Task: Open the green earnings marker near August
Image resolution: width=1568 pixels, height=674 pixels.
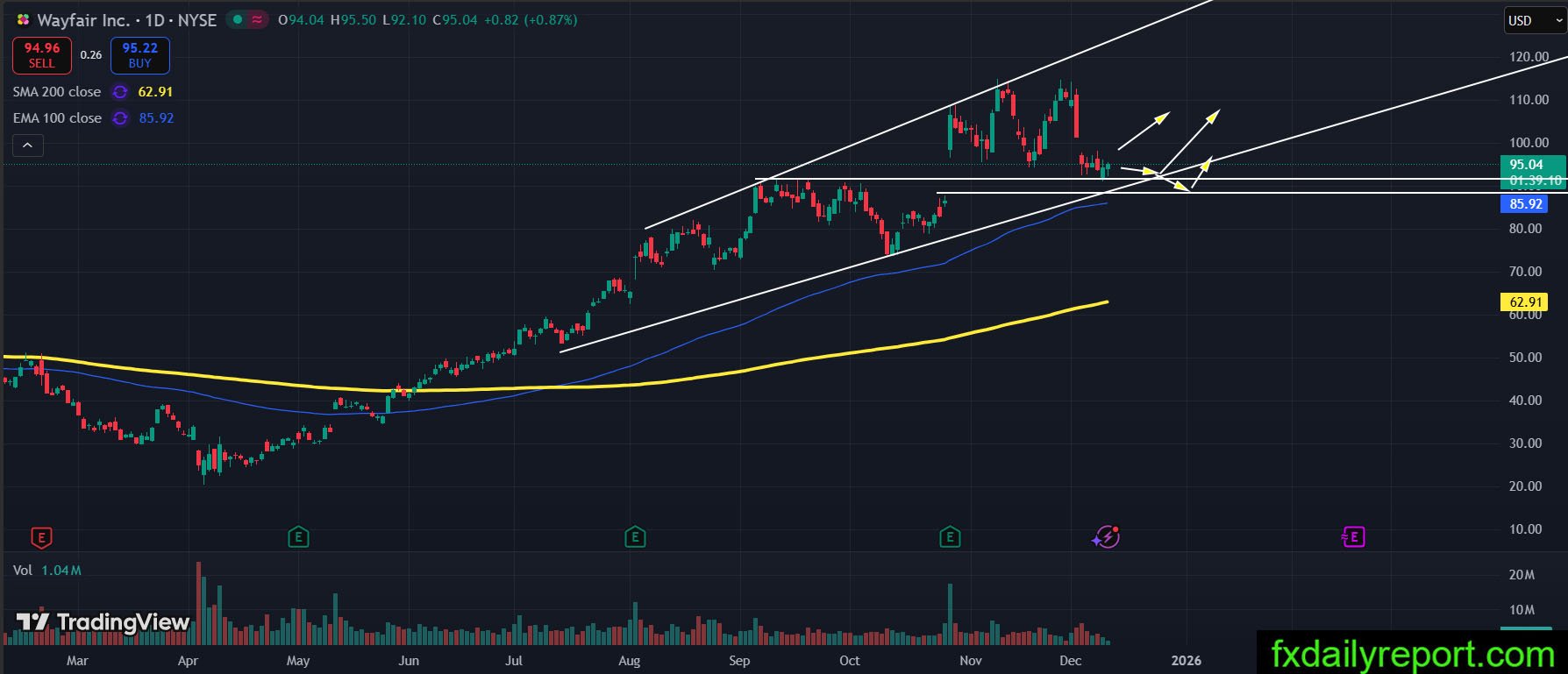Action: coord(635,536)
